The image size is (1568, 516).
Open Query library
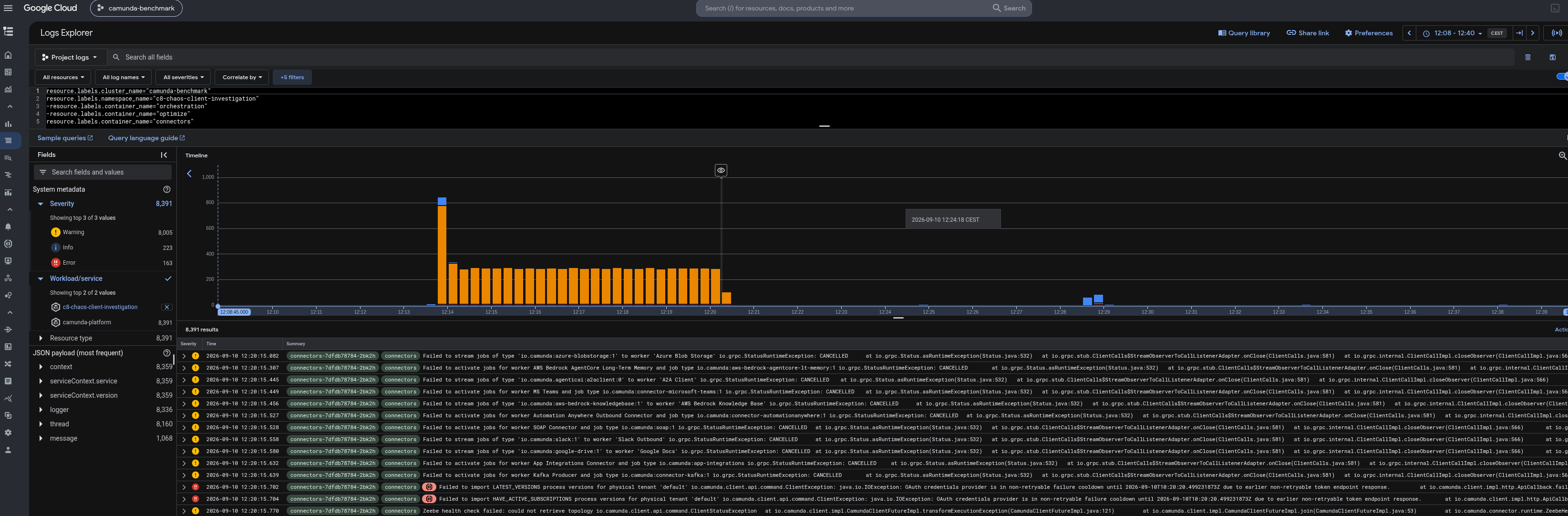[x=1244, y=33]
